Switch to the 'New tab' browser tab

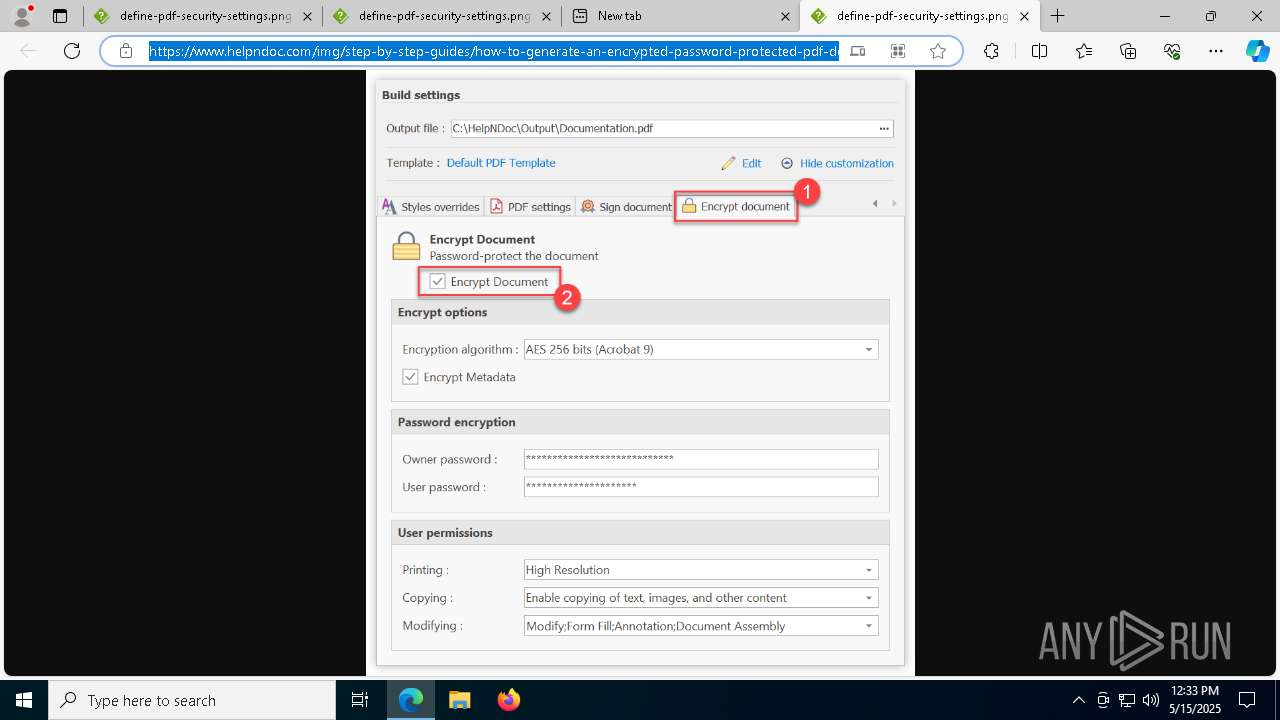click(x=680, y=16)
